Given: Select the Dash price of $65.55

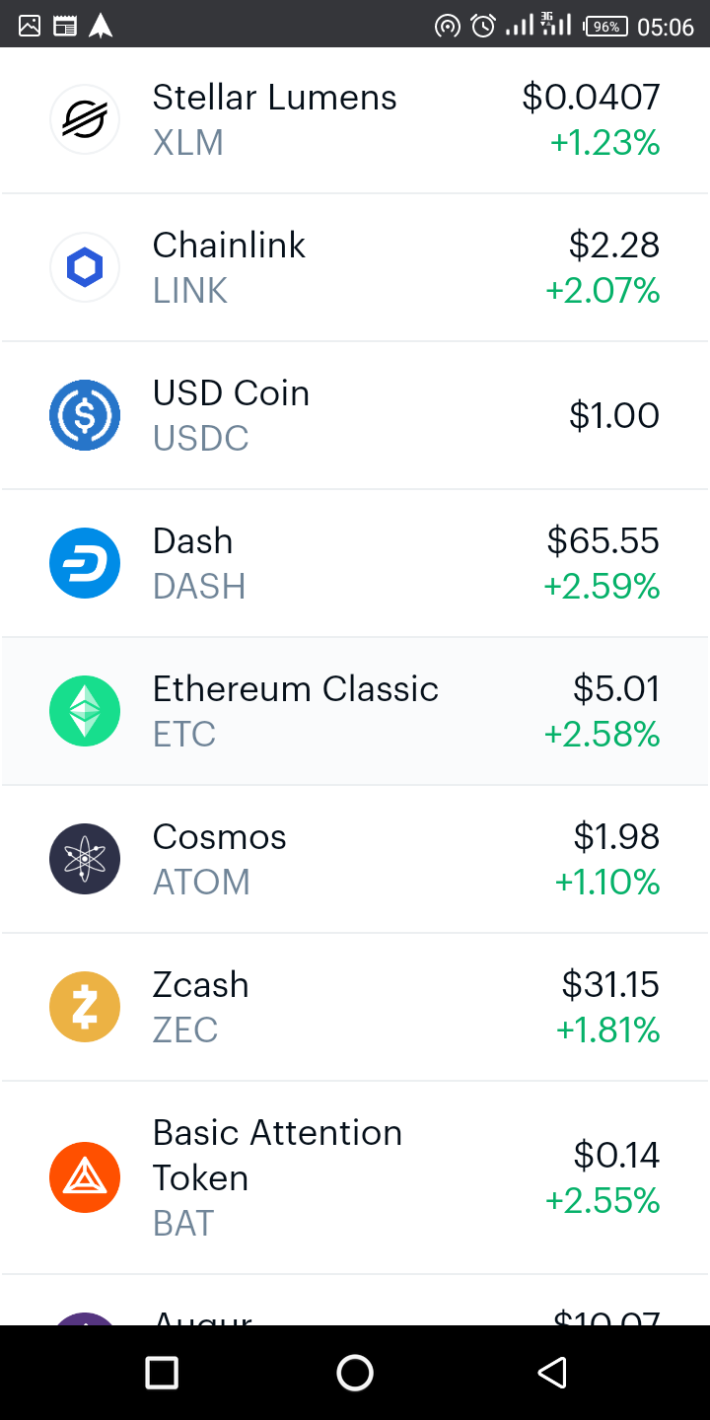Looking at the screenshot, I should (x=603, y=541).
